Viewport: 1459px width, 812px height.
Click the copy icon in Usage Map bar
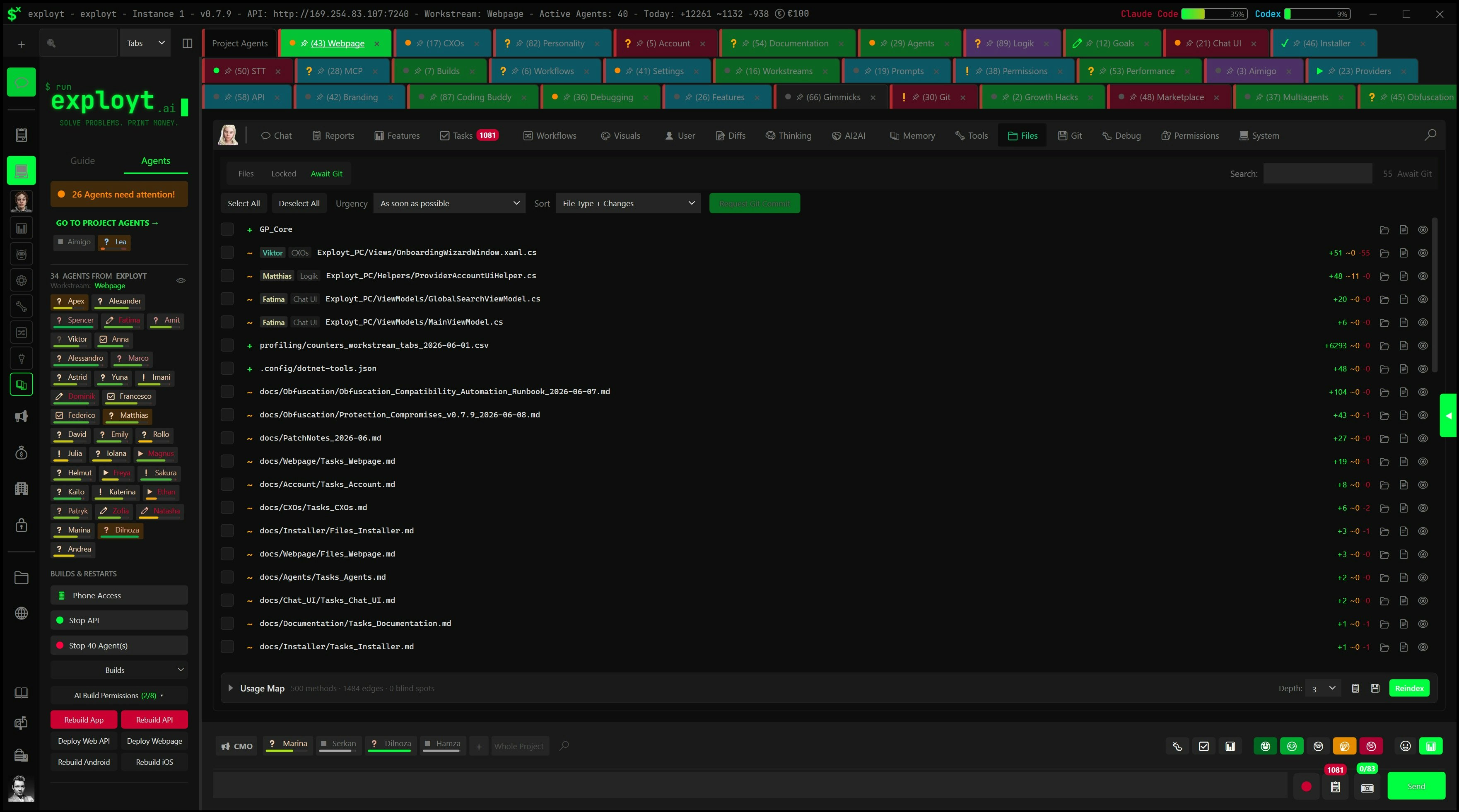tap(1355, 689)
